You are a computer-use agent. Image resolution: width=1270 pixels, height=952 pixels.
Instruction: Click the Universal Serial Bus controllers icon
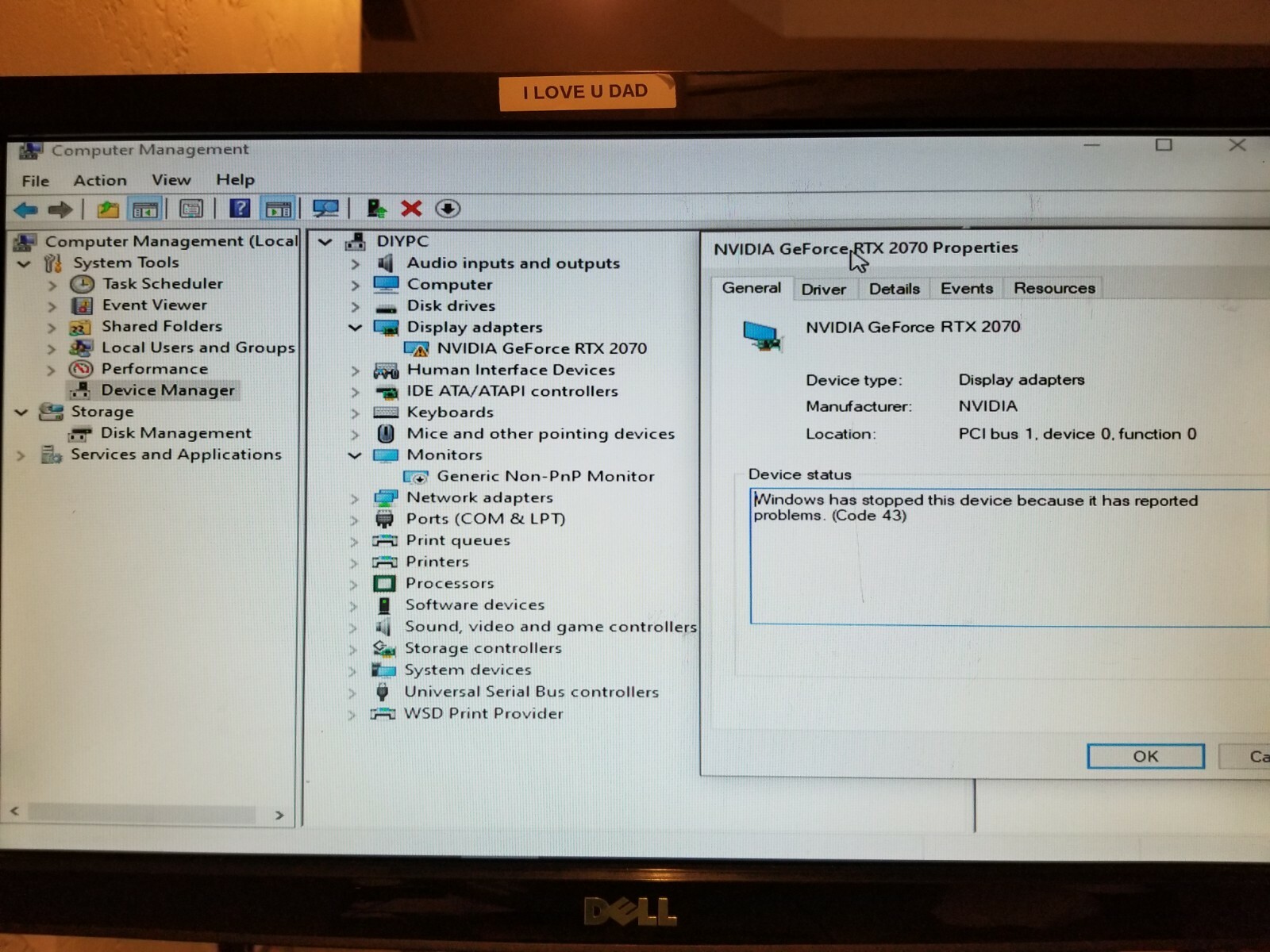[x=383, y=692]
